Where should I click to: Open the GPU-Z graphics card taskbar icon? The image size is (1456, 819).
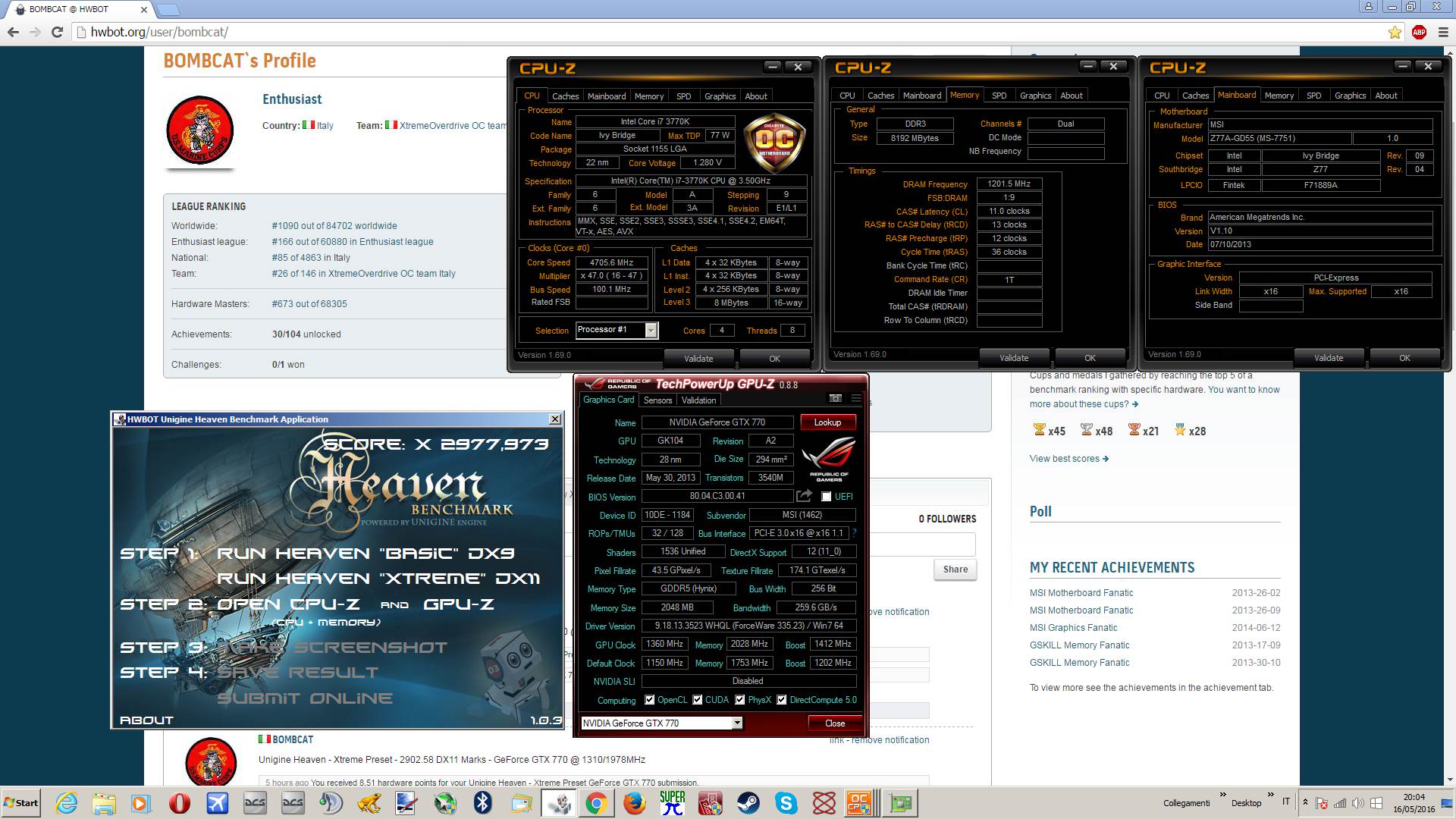(x=900, y=802)
